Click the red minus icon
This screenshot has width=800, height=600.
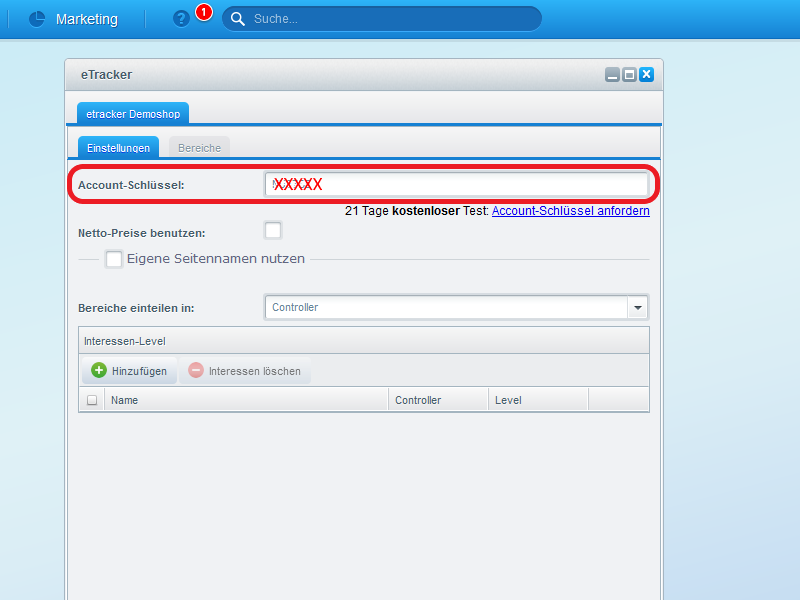point(196,370)
